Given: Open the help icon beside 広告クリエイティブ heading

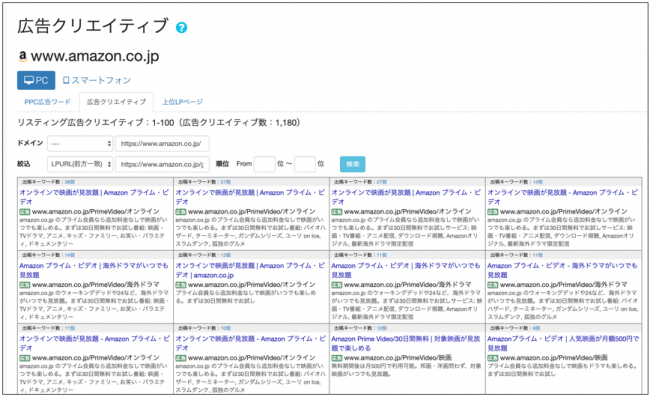Looking at the screenshot, I should (x=181, y=27).
